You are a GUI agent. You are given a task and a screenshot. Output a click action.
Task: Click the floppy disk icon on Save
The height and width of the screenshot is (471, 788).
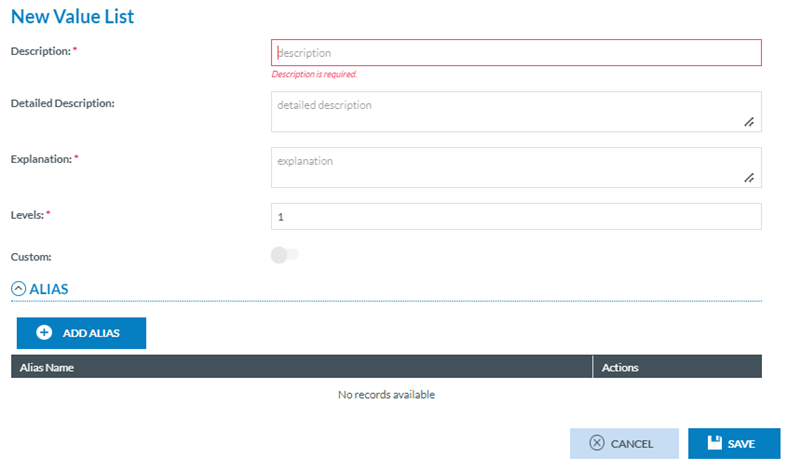pyautogui.click(x=713, y=443)
